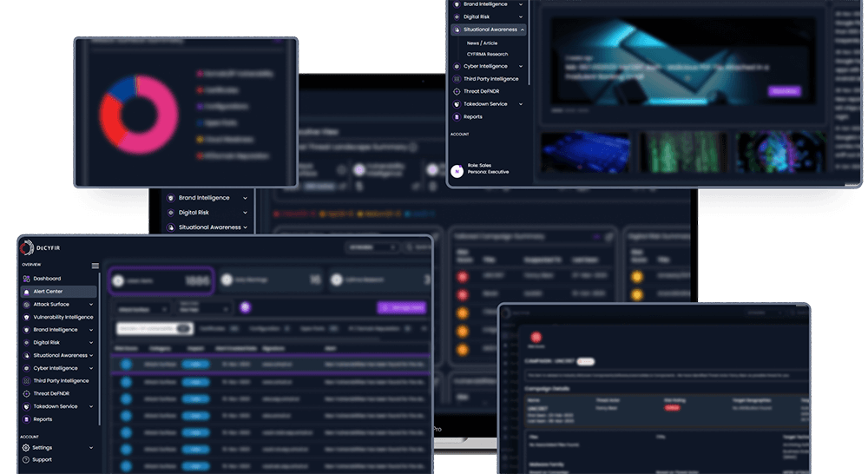868x474 pixels.
Task: Collapse the expanded Situational Awareness menu
Action: click(x=522, y=30)
